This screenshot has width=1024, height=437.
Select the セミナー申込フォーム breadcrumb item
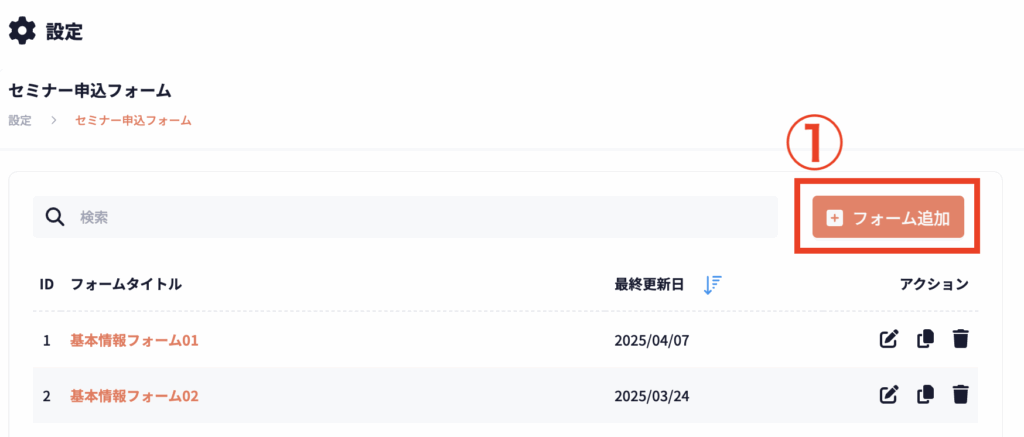point(133,121)
